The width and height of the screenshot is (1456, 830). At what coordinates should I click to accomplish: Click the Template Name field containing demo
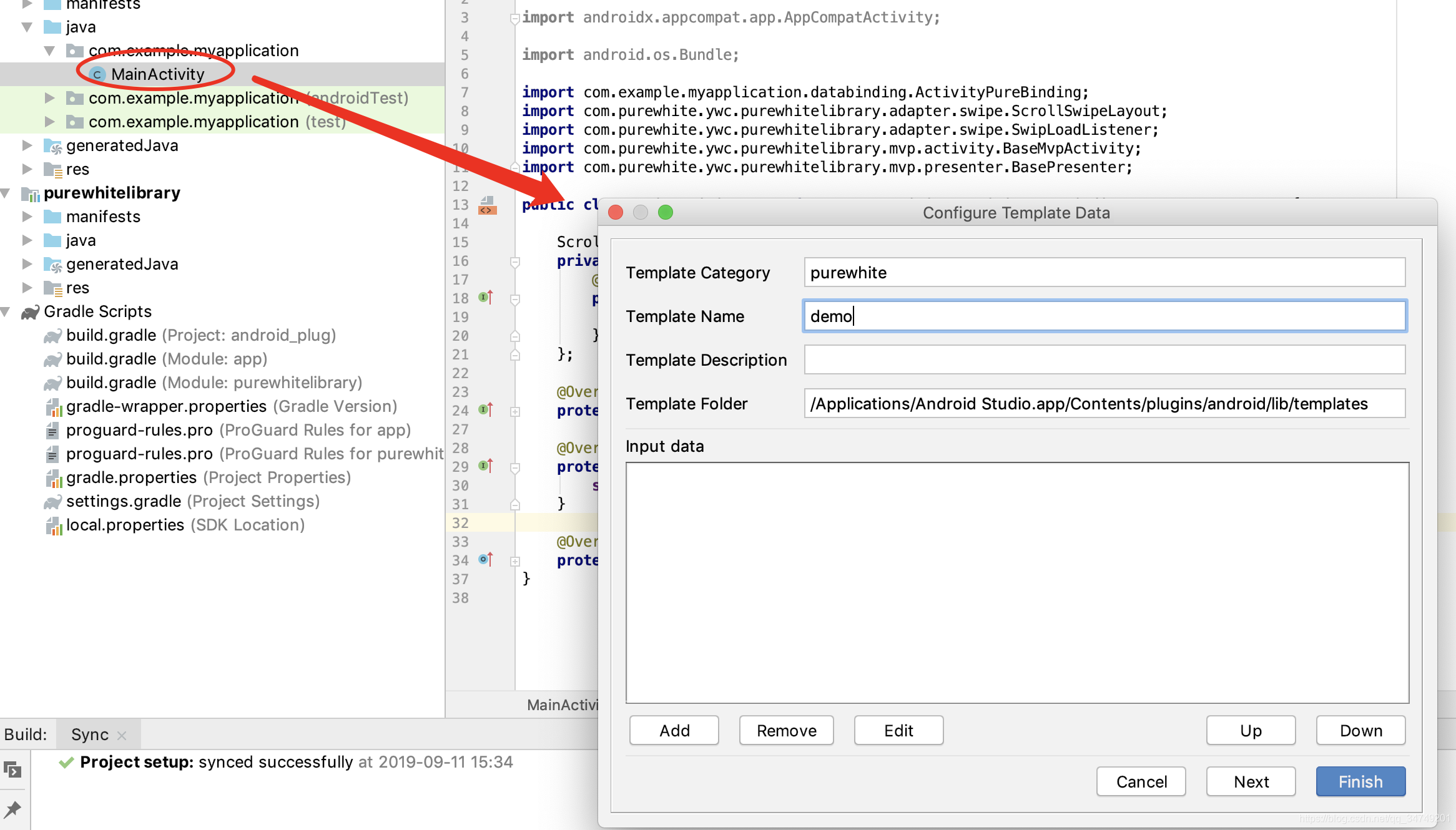(1103, 316)
